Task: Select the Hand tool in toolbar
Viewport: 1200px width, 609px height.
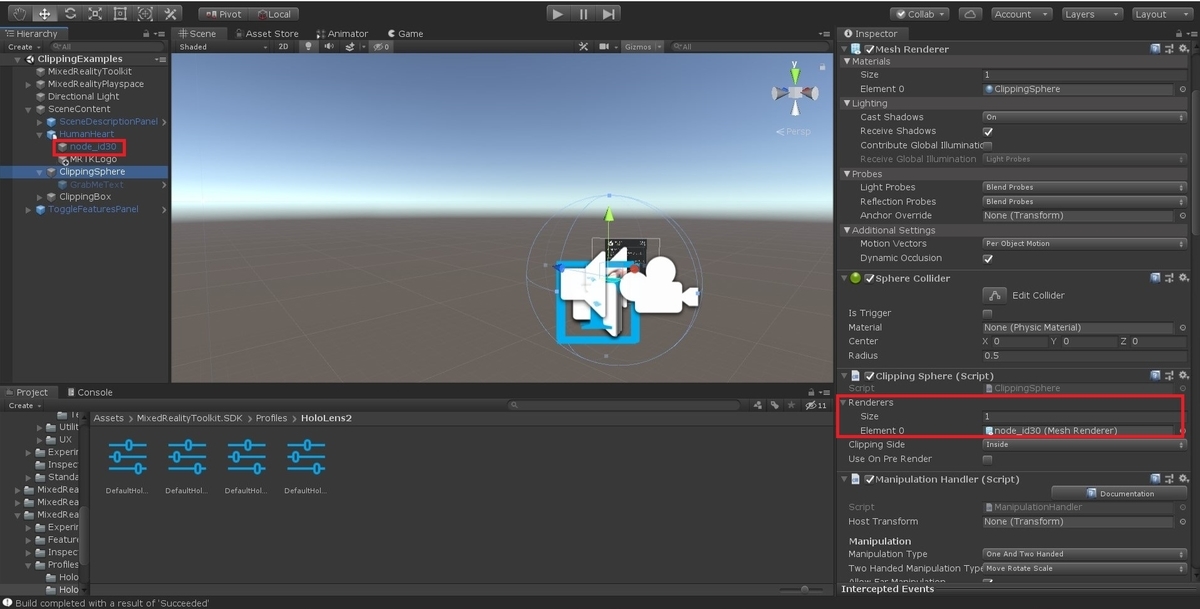Action: click(x=20, y=14)
